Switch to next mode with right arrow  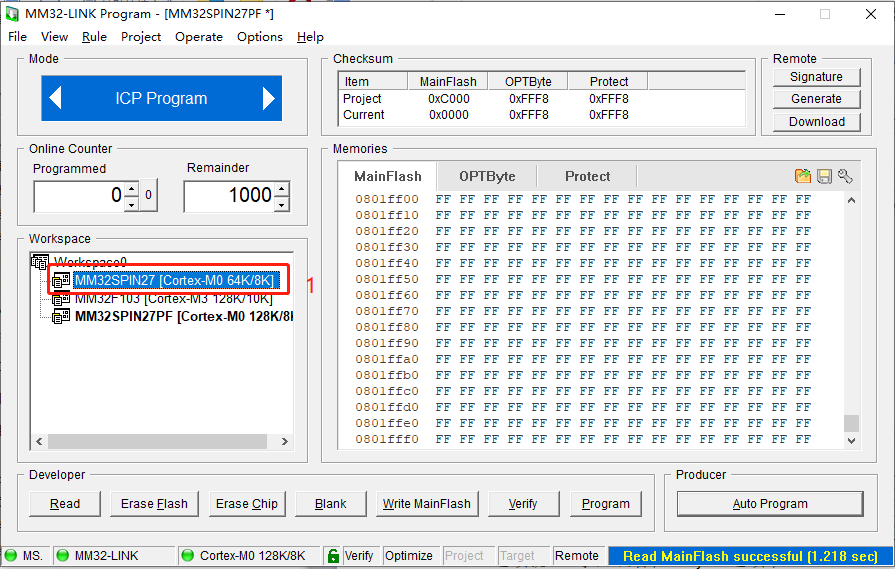(x=268, y=98)
